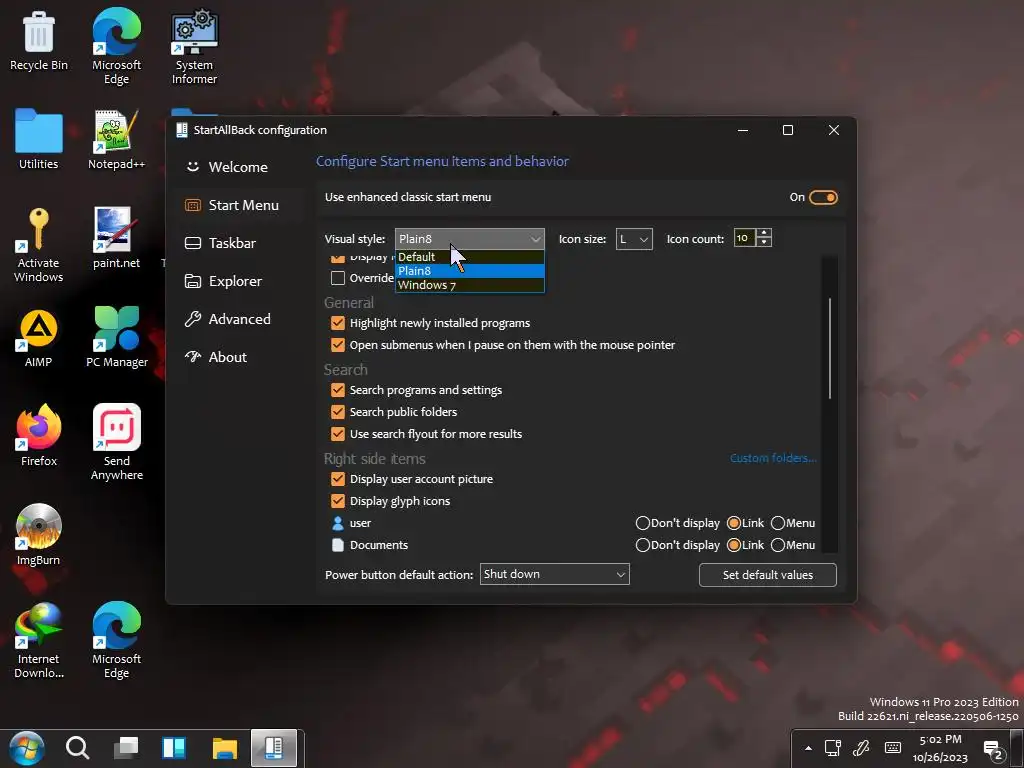Open the About section
This screenshot has width=1024, height=768.
tap(238, 357)
